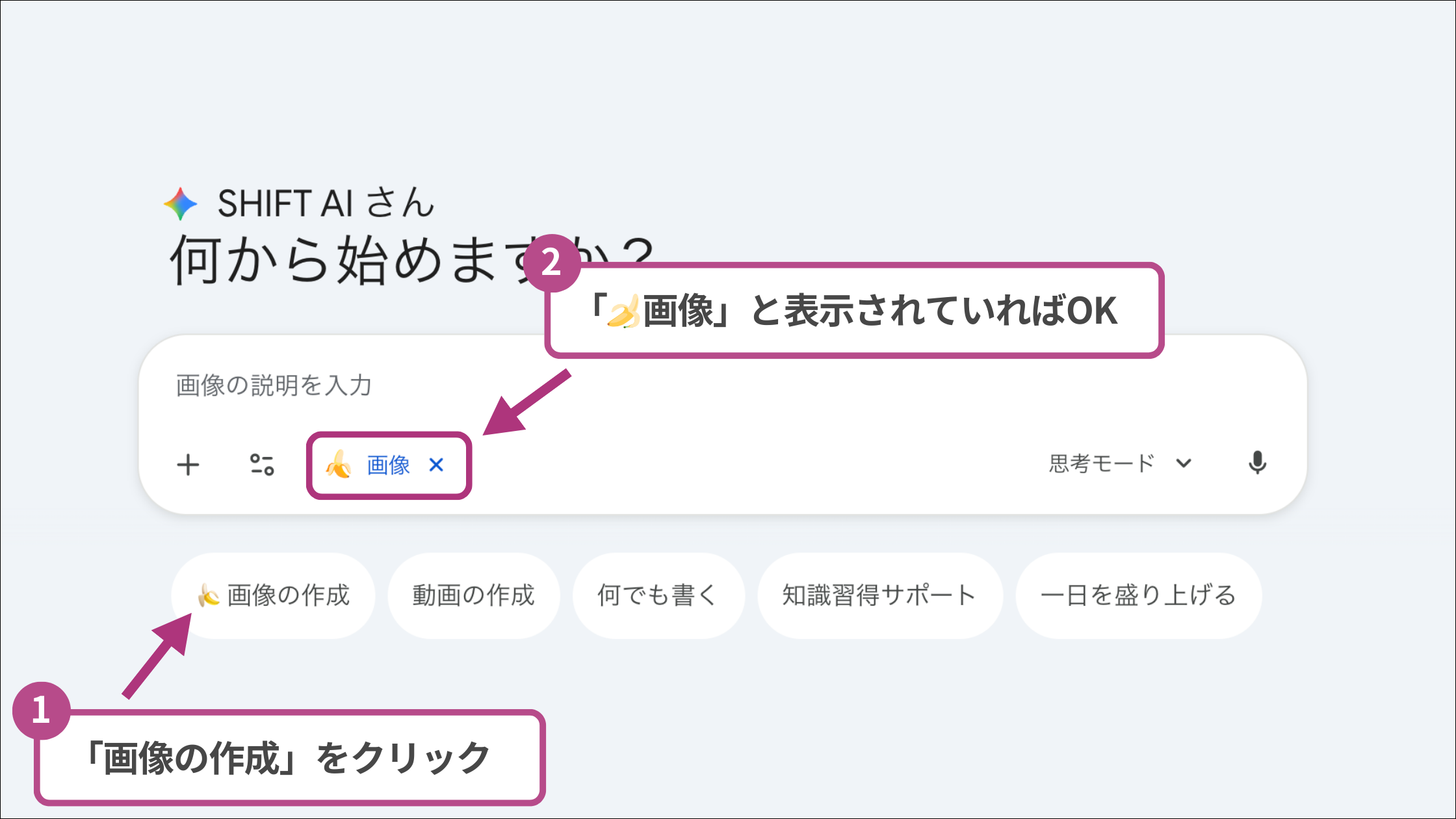Expand the chevron next to 思考モード
1456x819 pixels.
(1184, 463)
